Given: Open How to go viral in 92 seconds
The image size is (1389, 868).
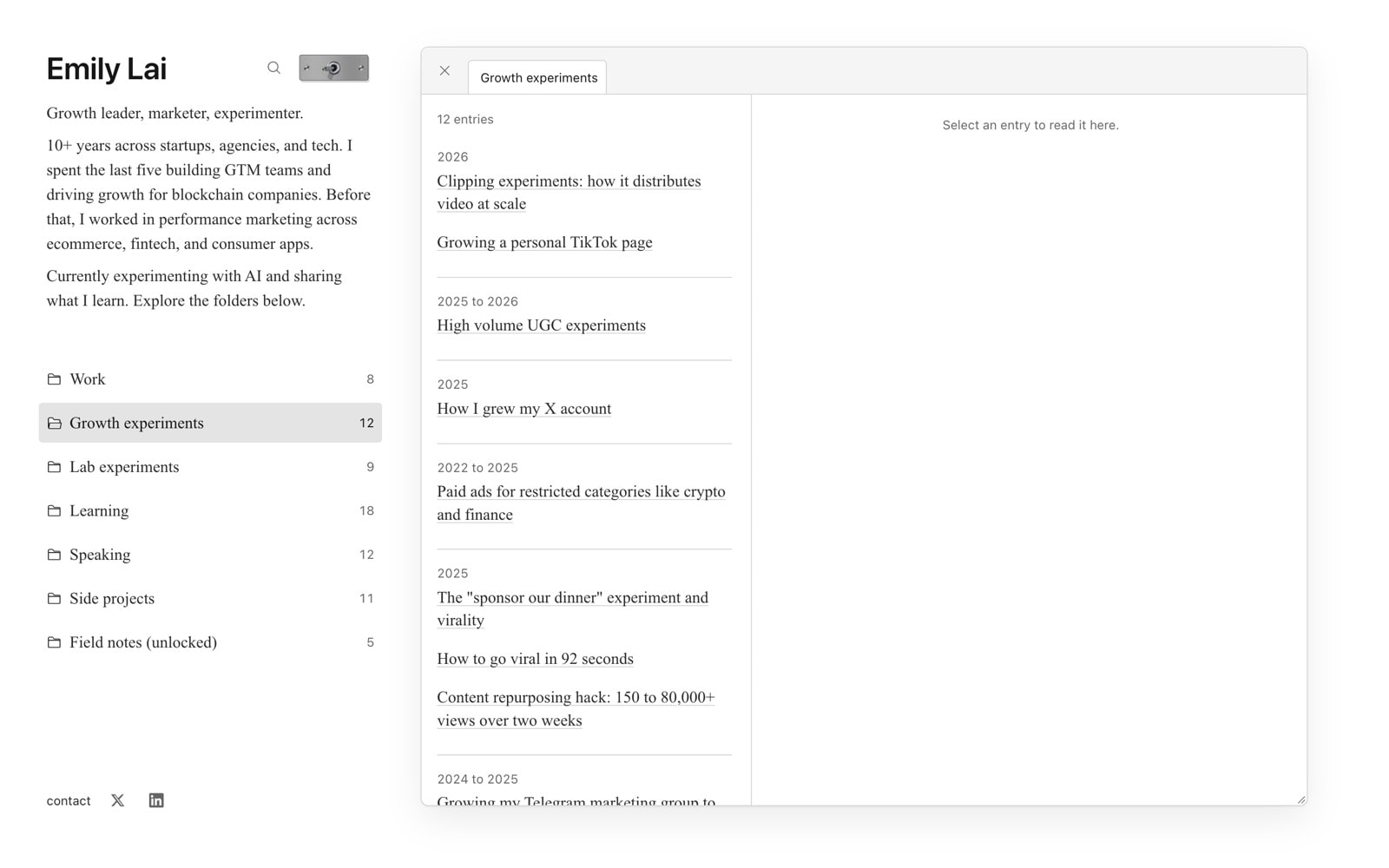Looking at the screenshot, I should coord(535,659).
